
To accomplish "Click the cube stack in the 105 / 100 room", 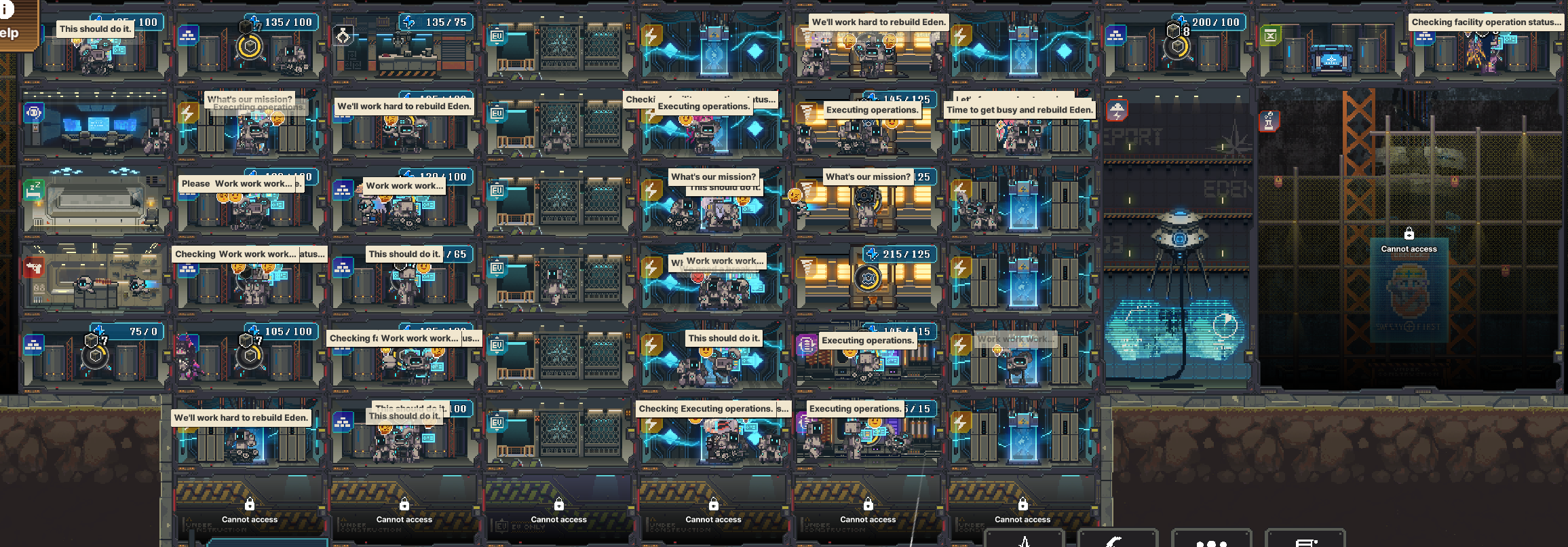I will tap(250, 339).
